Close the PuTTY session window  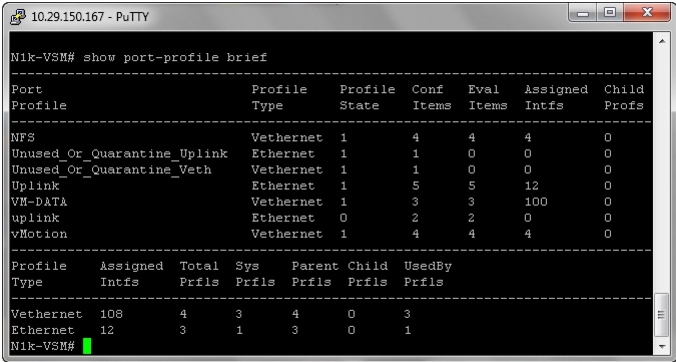[x=647, y=13]
